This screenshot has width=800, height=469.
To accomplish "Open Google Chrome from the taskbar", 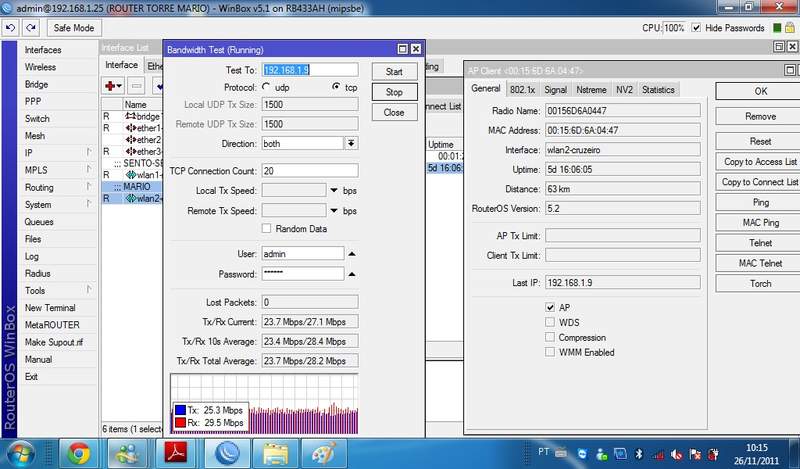I will pos(79,453).
